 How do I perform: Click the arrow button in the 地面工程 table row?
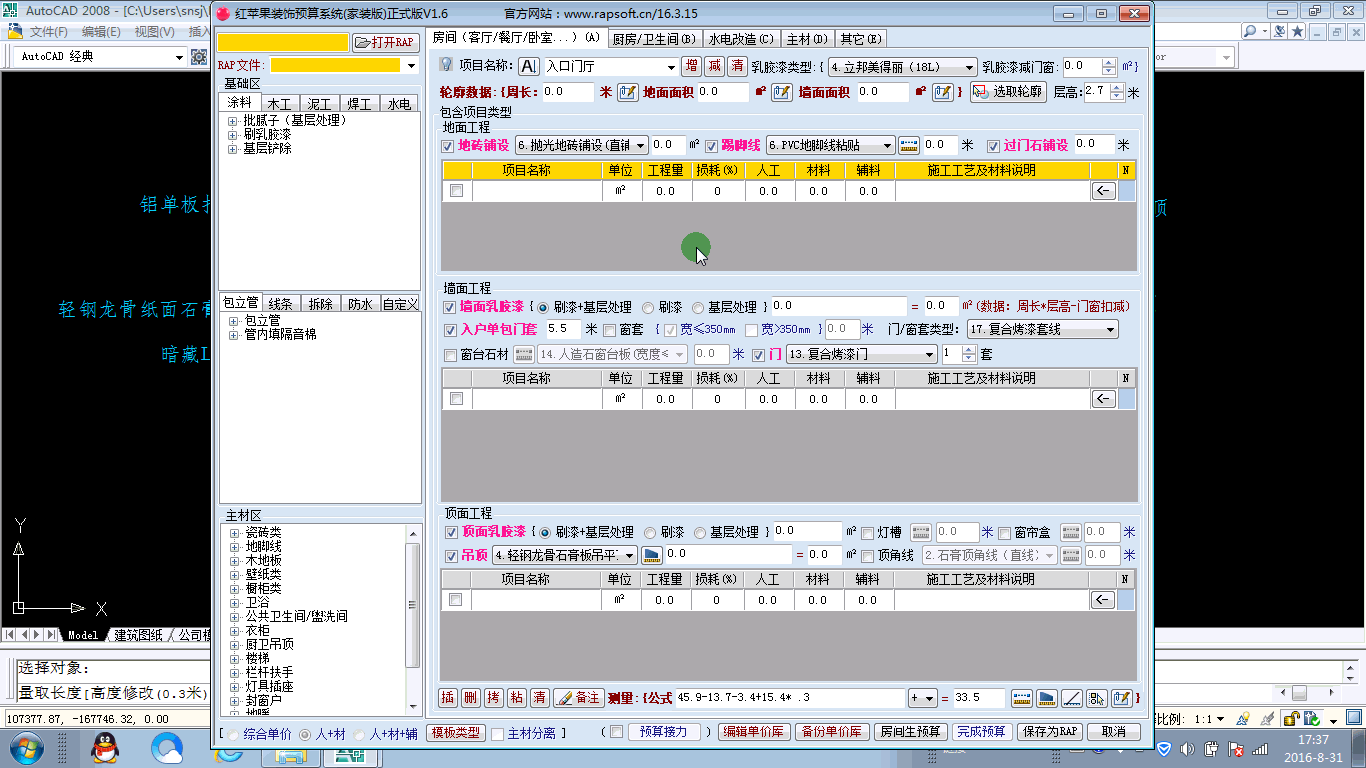1103,191
